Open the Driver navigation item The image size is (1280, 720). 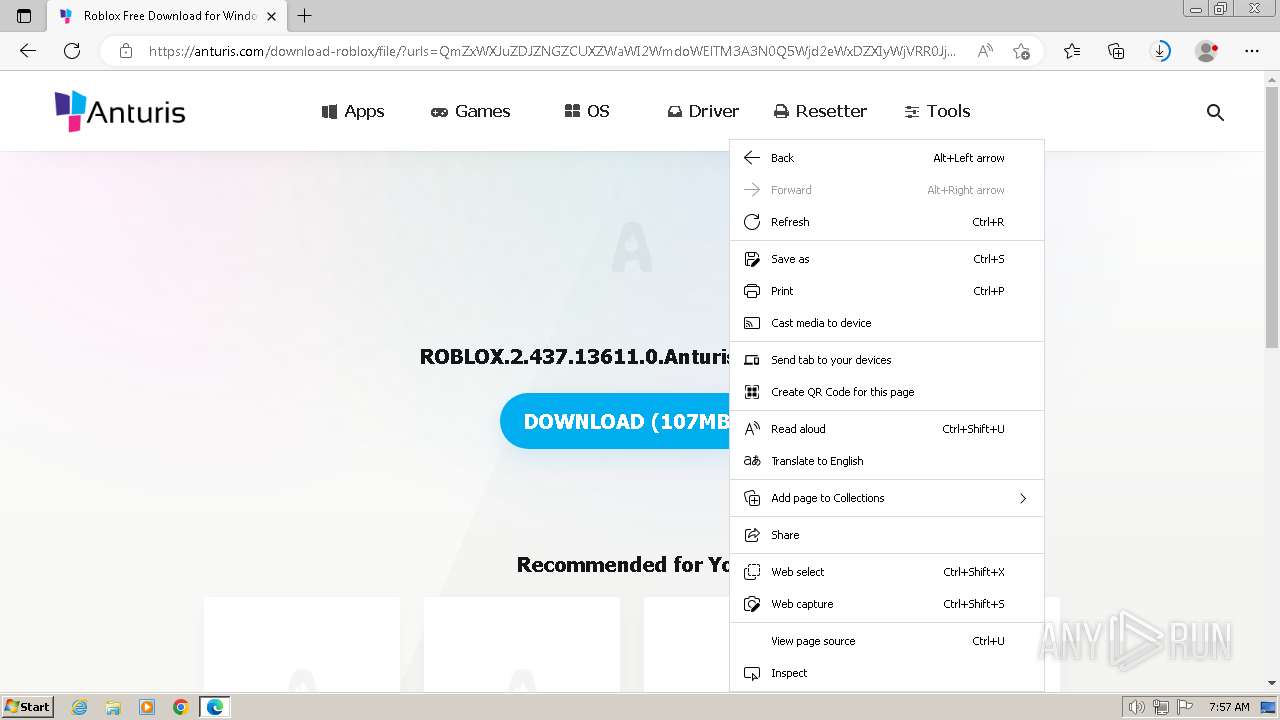click(703, 111)
